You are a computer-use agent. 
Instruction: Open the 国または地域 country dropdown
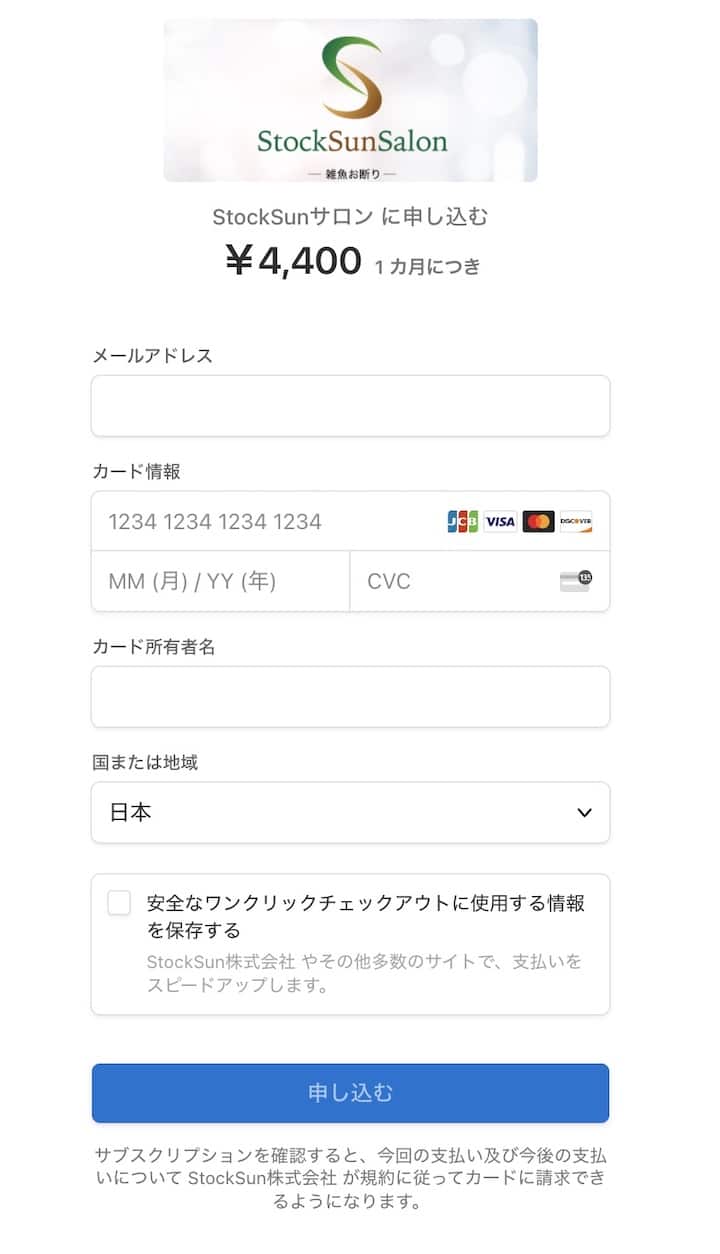(350, 813)
